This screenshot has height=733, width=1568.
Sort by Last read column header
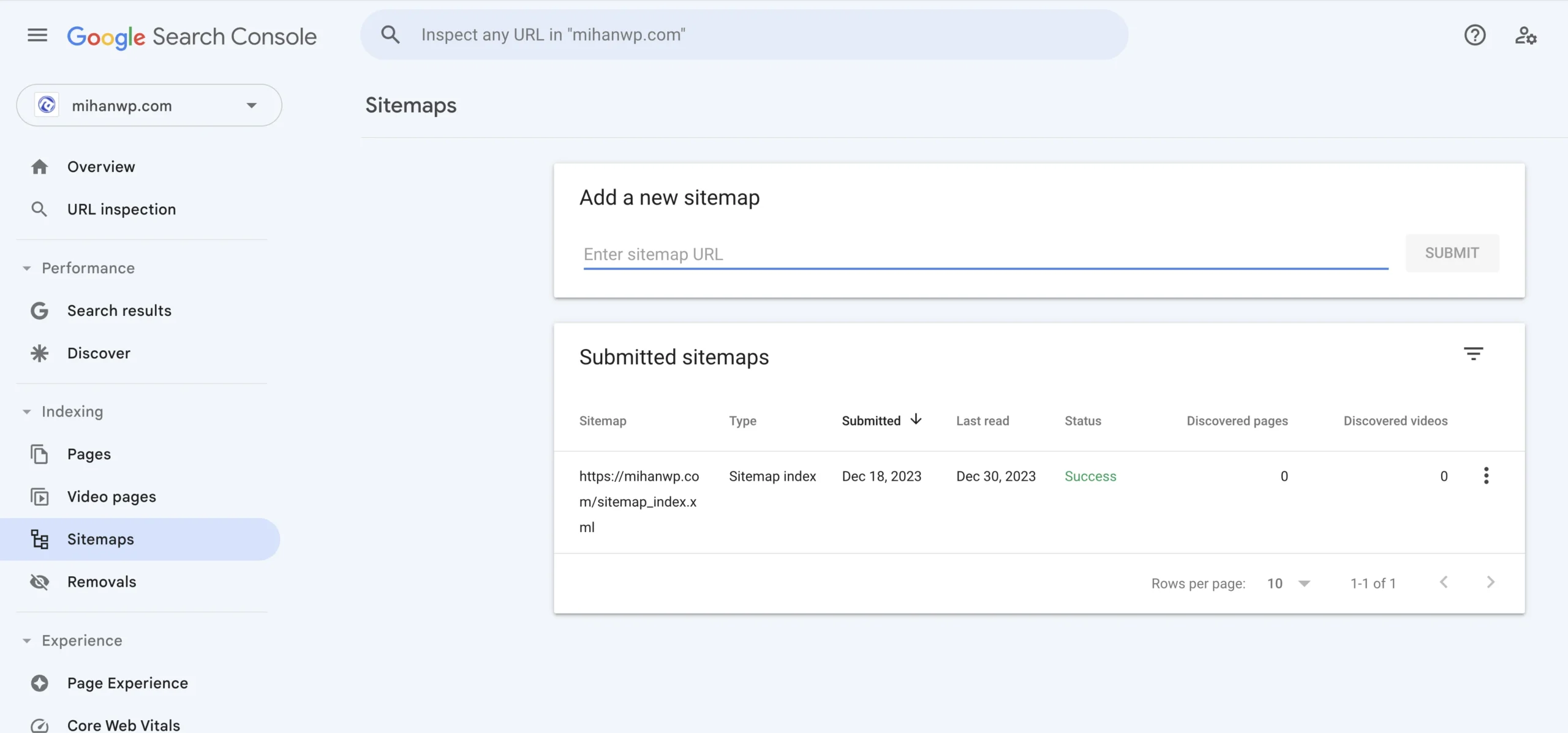coord(982,421)
